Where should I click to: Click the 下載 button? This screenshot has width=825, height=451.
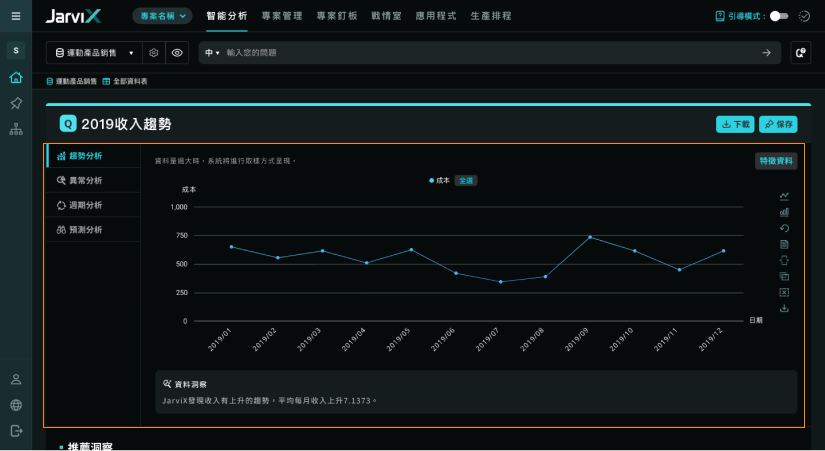click(x=735, y=124)
